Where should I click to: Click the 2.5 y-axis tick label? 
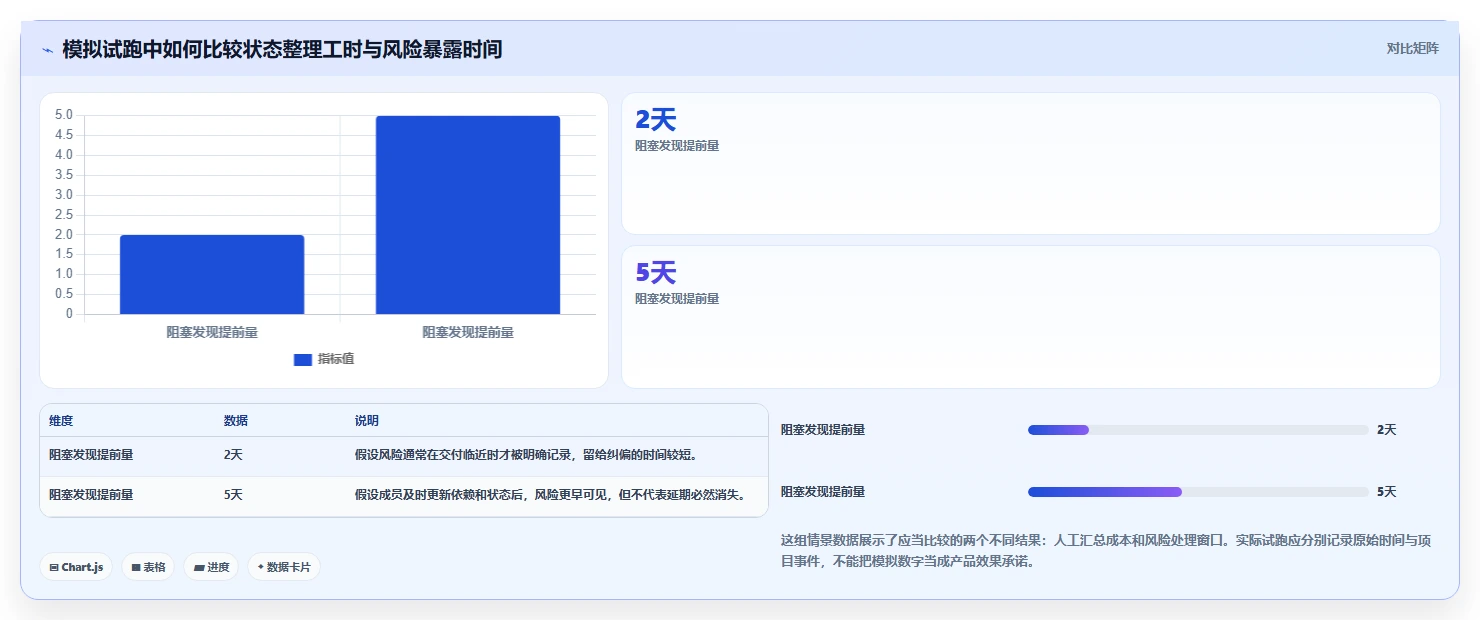pyautogui.click(x=63, y=214)
